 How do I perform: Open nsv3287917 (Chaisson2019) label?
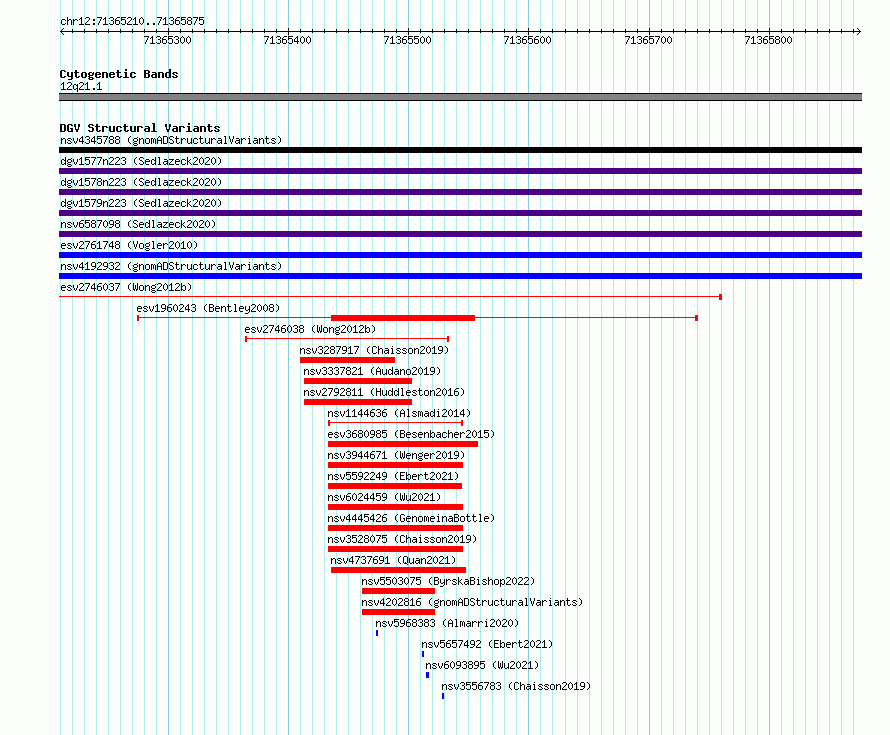click(374, 350)
